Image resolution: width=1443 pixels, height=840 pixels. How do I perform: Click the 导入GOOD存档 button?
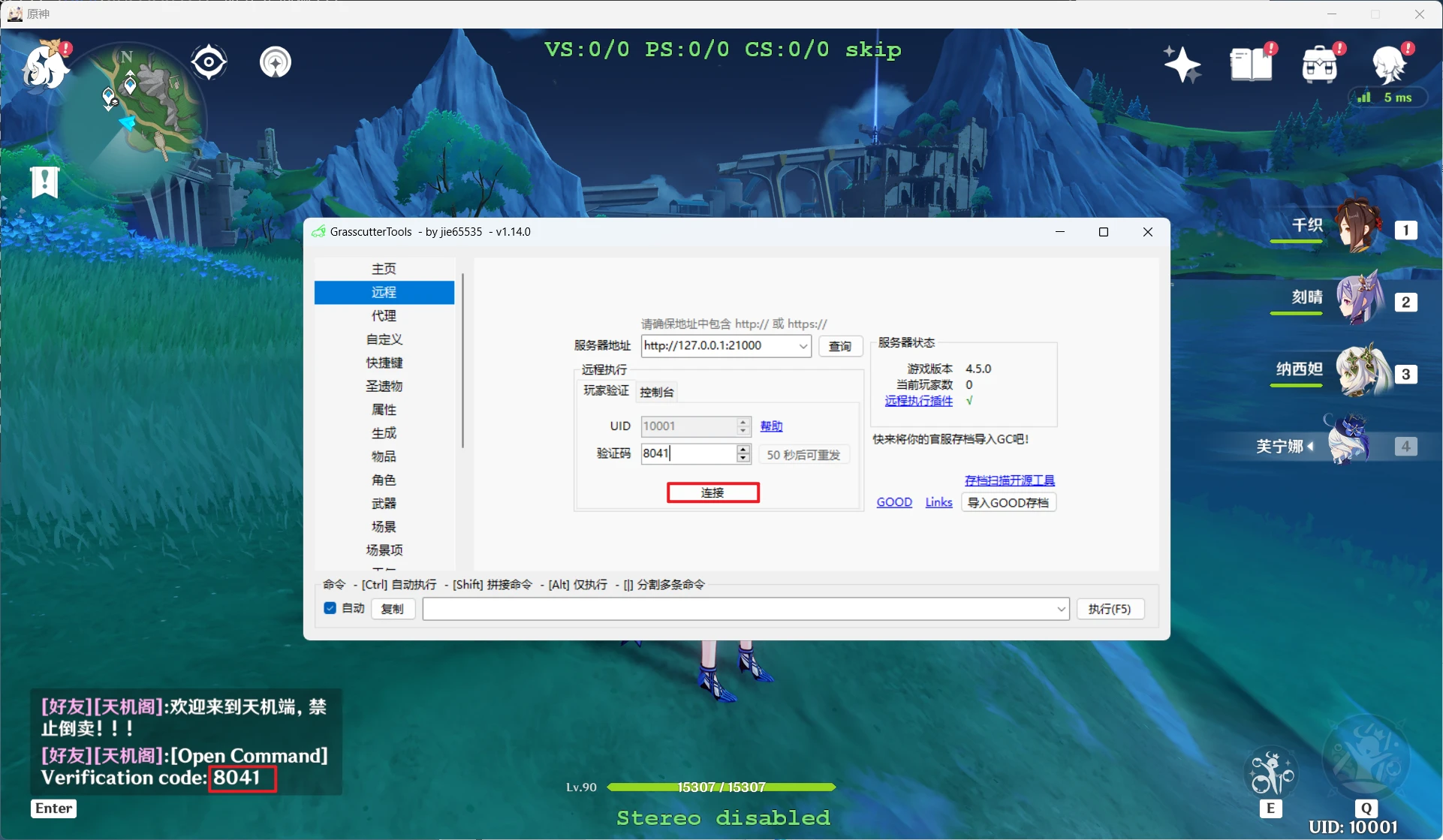[1008, 503]
